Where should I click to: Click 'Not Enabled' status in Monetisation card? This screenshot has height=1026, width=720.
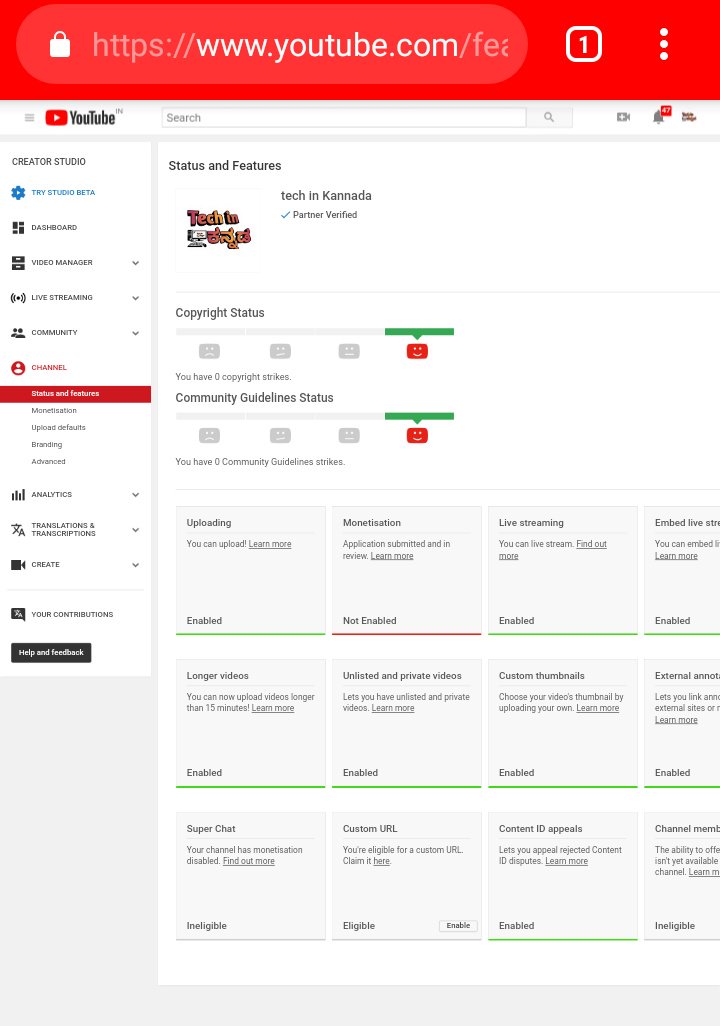370,621
